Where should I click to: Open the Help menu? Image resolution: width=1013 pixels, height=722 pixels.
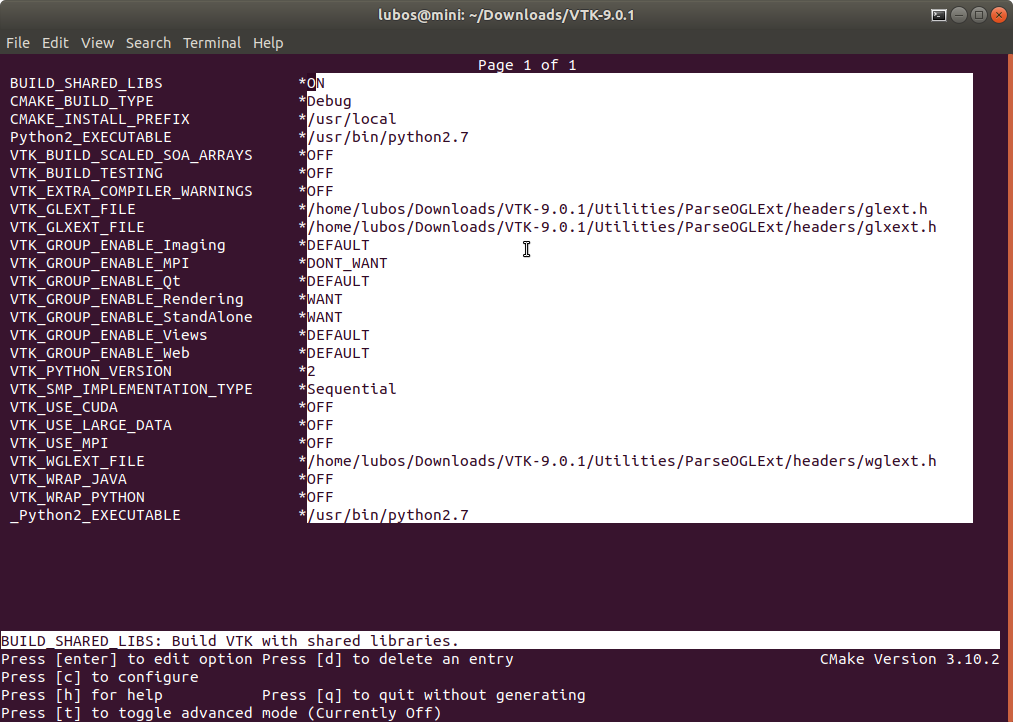tap(268, 43)
